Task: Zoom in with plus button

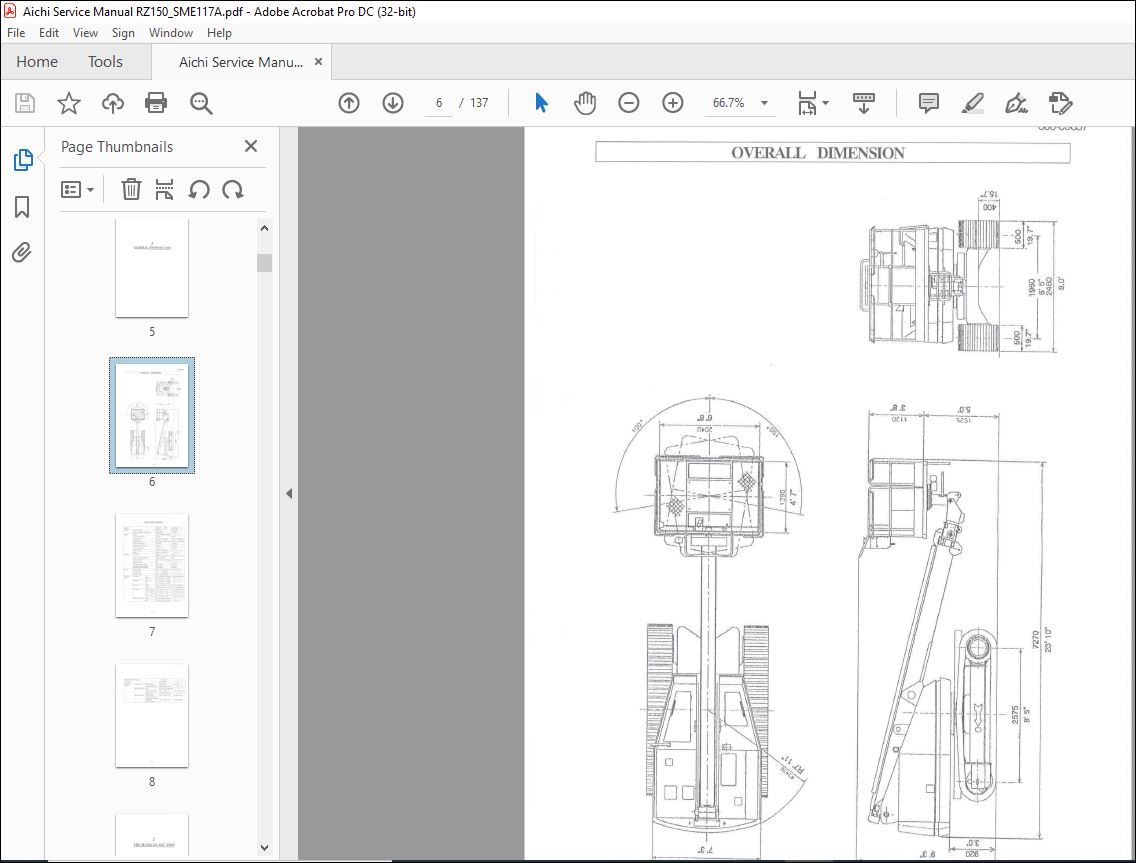Action: pos(673,103)
